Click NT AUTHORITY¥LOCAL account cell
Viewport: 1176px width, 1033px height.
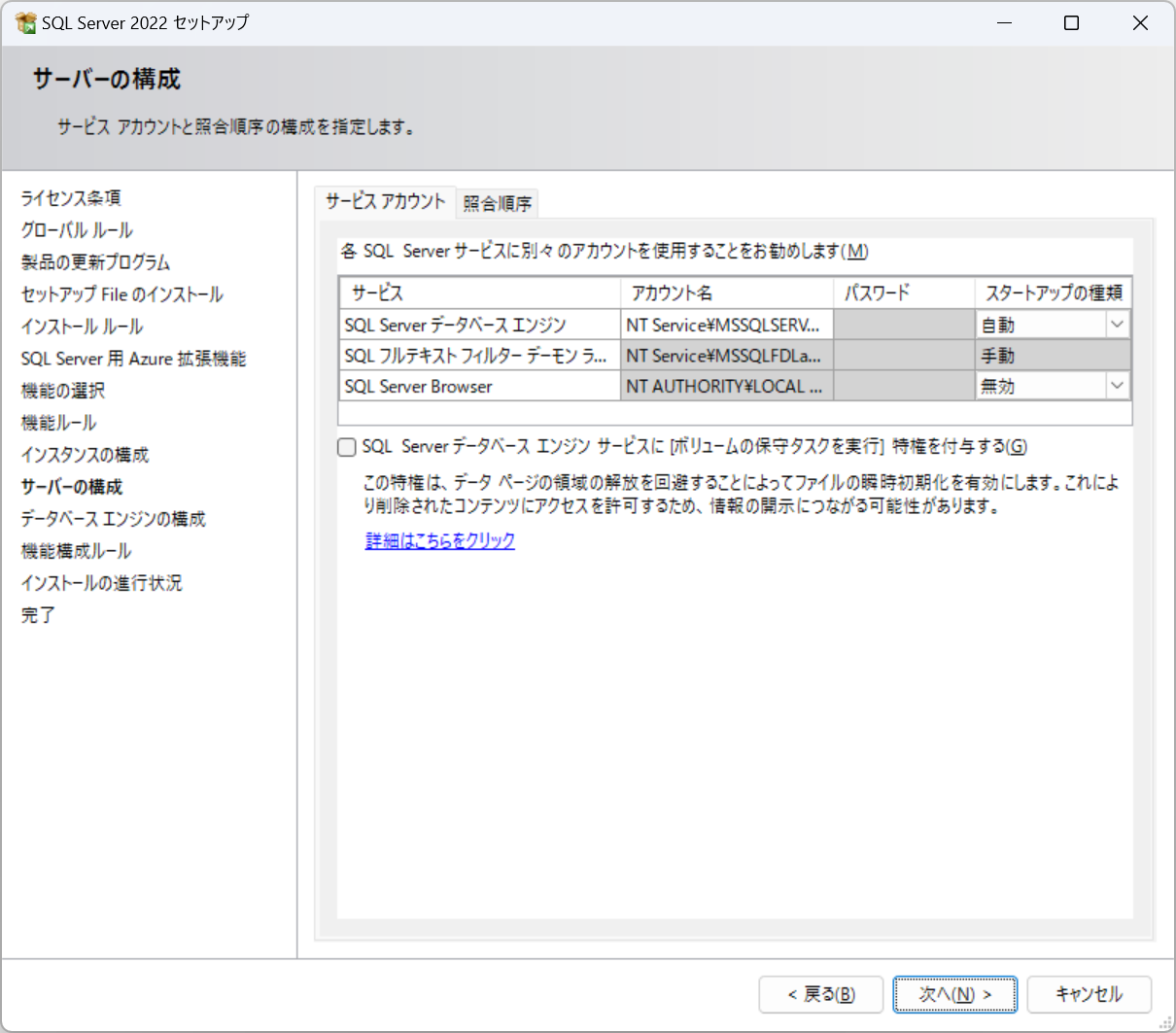(x=727, y=386)
